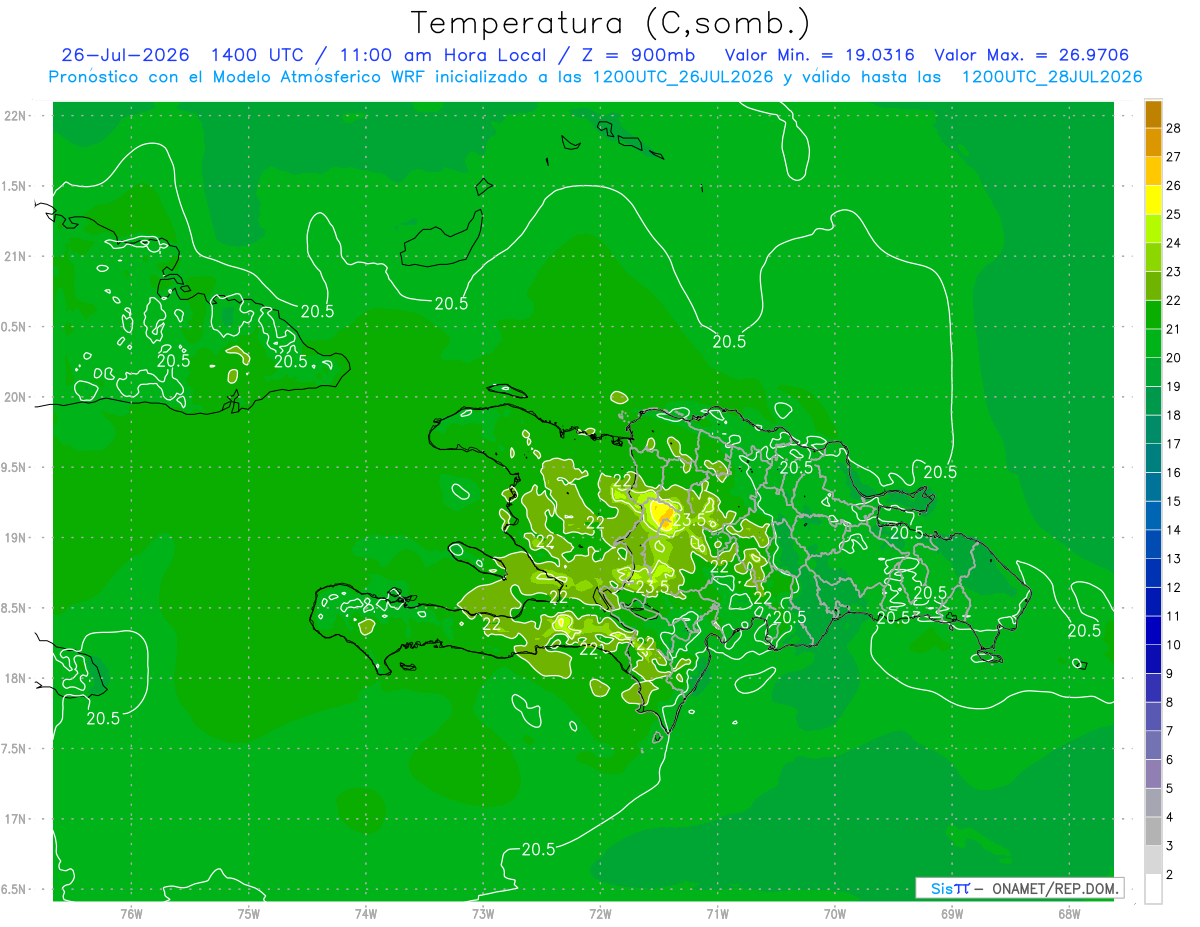Click the "76W" longitude axis label
1200x927 pixels.
click(x=131, y=914)
